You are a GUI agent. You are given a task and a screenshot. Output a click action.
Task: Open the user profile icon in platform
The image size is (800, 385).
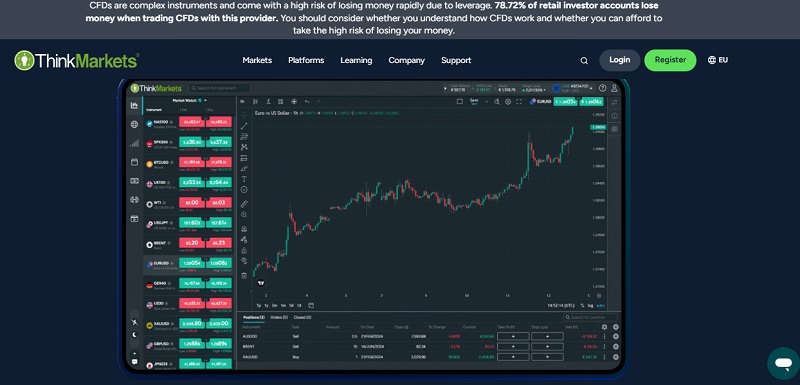(614, 88)
